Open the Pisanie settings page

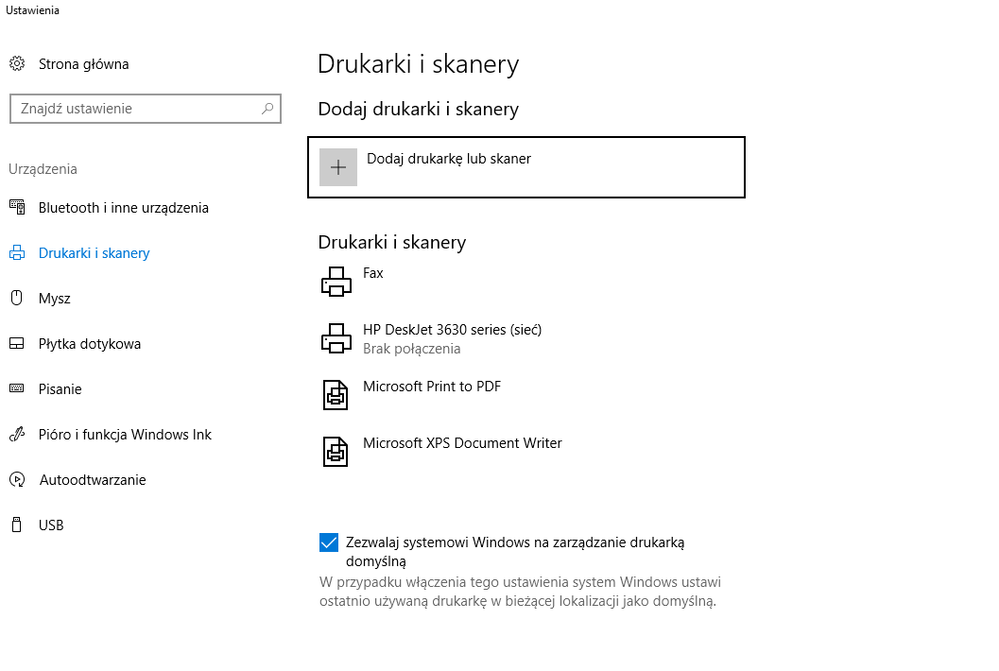[x=60, y=389]
